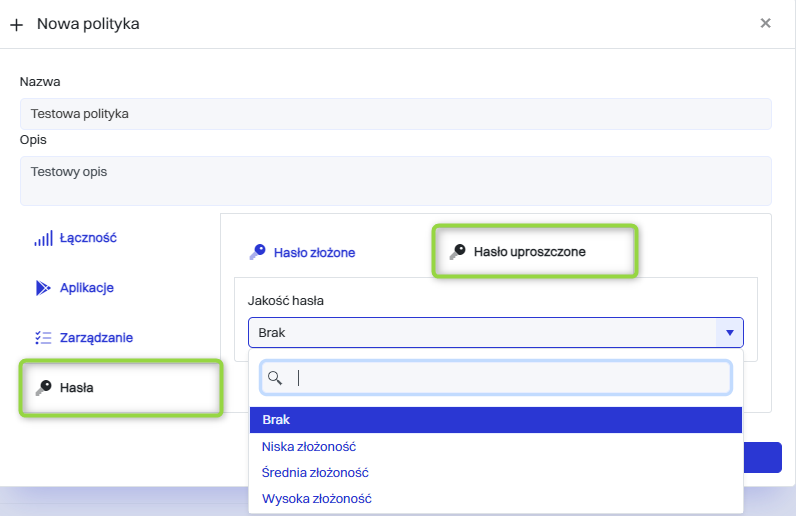The height and width of the screenshot is (516, 796).
Task: Close the Nowa polityka dialog
Action: pos(765,23)
